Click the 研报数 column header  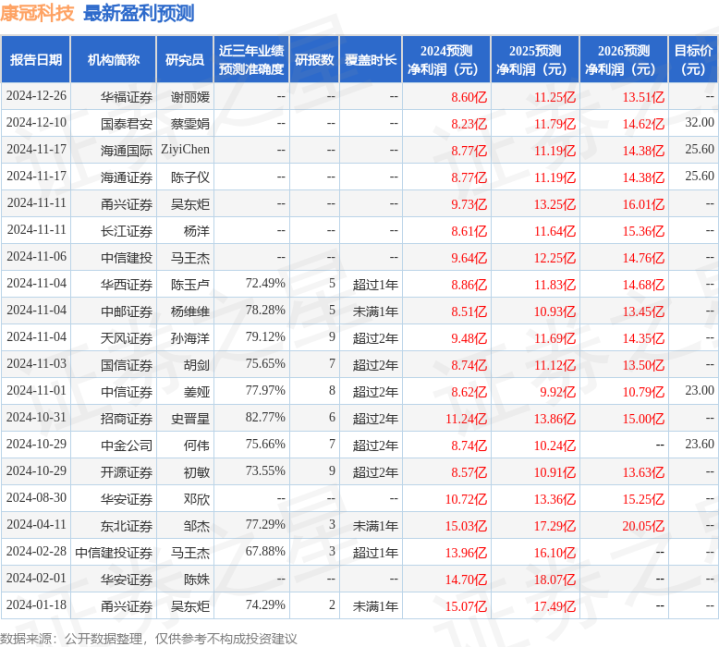point(314,60)
